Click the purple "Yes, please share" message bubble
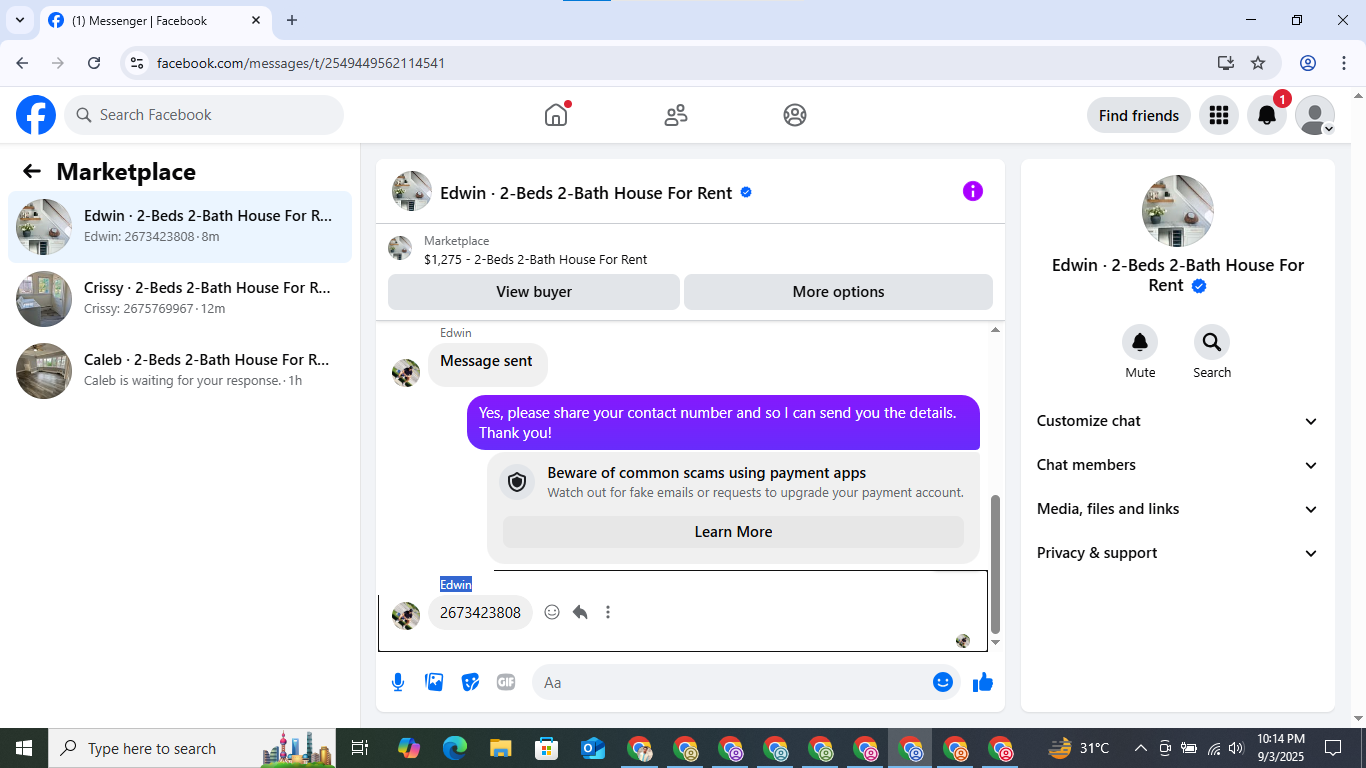Viewport: 1366px width, 768px height. (x=723, y=423)
